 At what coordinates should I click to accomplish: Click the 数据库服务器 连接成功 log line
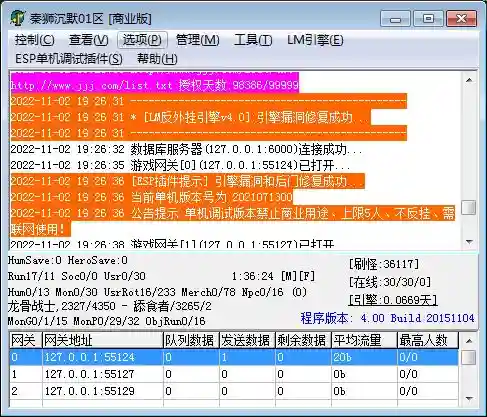click(x=186, y=149)
